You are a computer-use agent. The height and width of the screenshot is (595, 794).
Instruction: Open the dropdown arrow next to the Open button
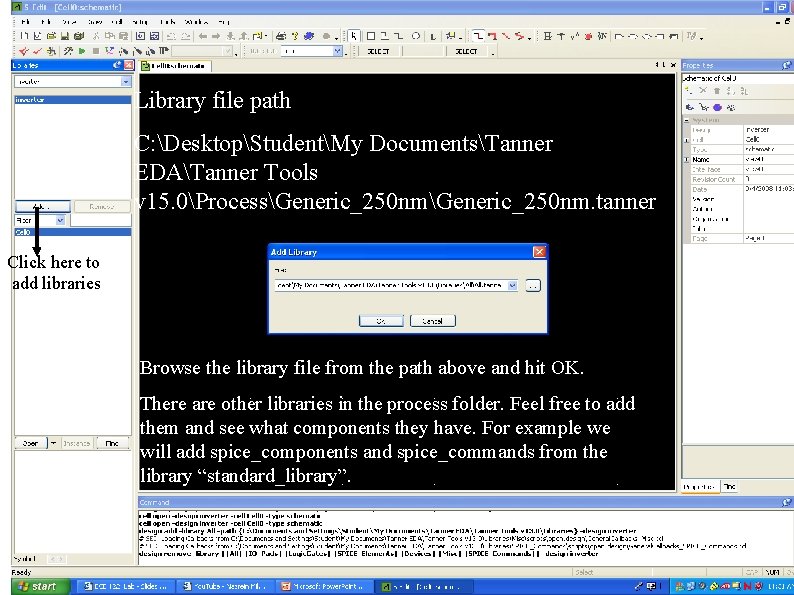point(53,443)
